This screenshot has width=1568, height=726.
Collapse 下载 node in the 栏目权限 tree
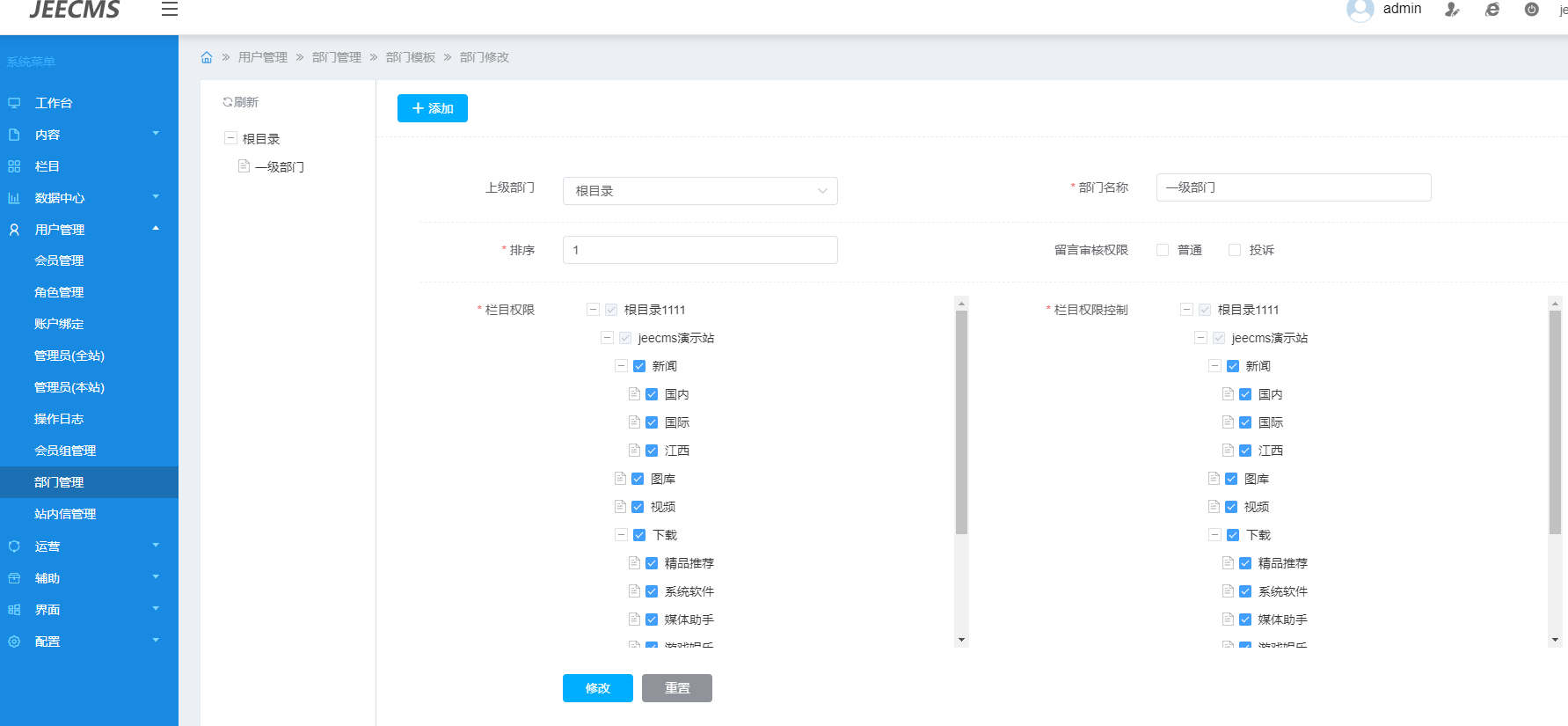(x=621, y=534)
